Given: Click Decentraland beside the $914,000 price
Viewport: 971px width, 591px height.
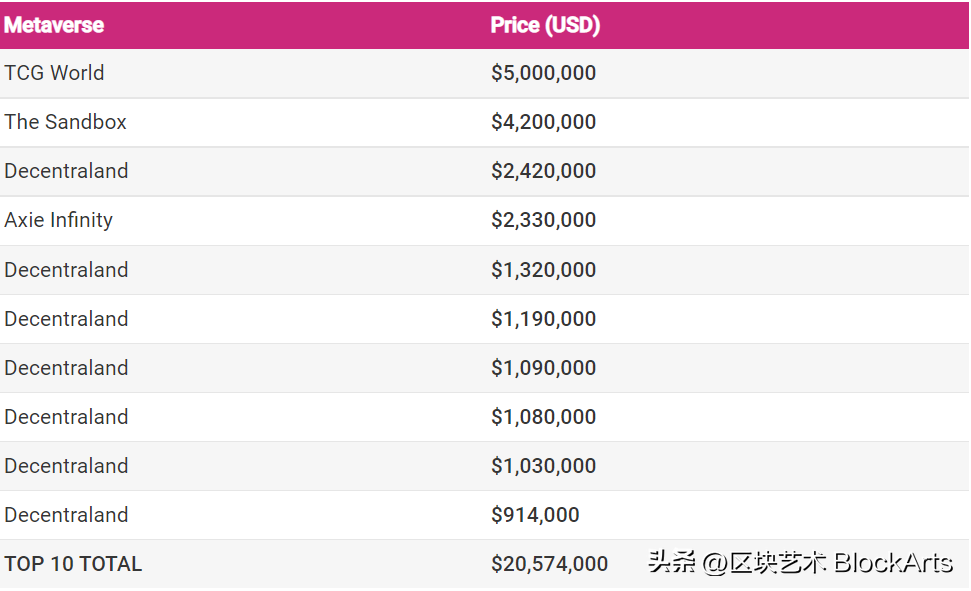Looking at the screenshot, I should tap(66, 515).
